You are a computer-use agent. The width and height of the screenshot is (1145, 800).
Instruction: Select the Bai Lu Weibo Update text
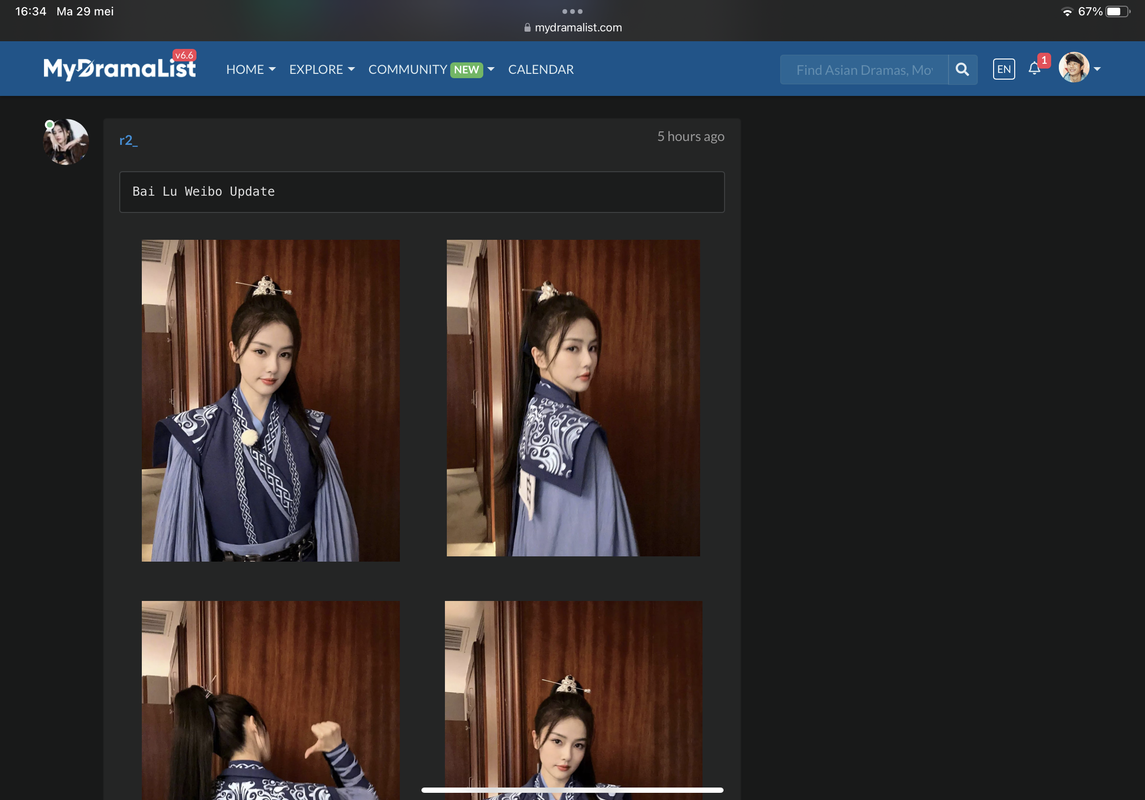[203, 191]
